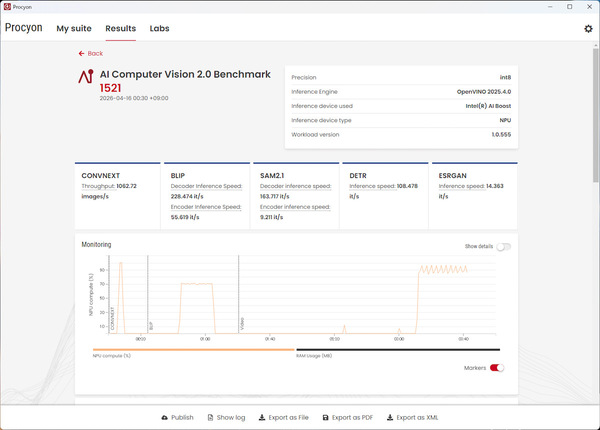The width and height of the screenshot is (600, 430).
Task: Click the CONVNEXT card title
Action: point(101,176)
